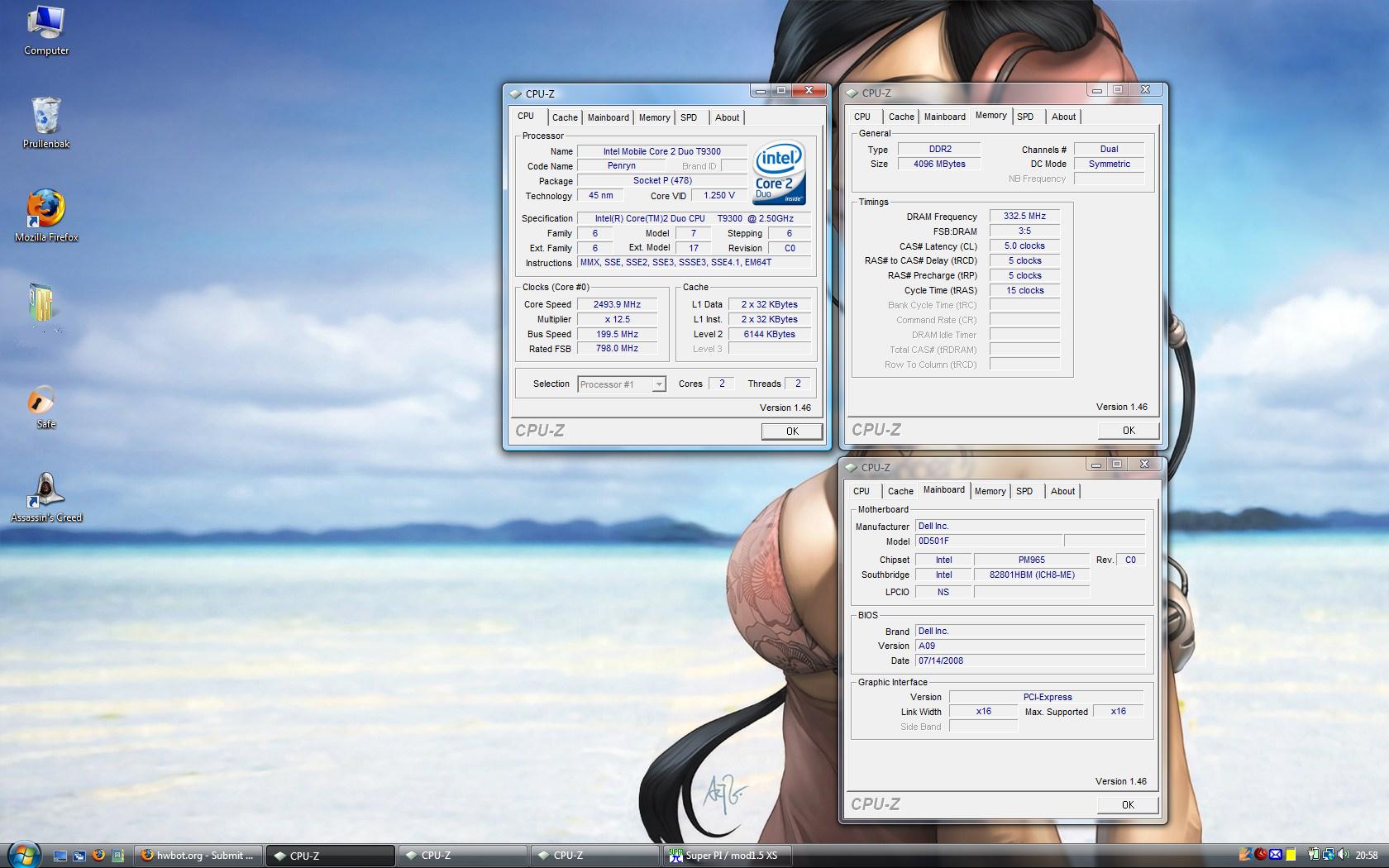Click the memory Size value 4096 MBytes
The width and height of the screenshot is (1389, 868).
click(x=939, y=164)
